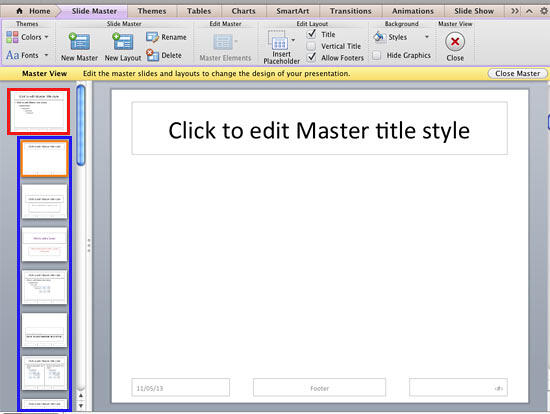Toggle the Allow Footers checkbox
Screen dimensions: 550x414
[311, 57]
